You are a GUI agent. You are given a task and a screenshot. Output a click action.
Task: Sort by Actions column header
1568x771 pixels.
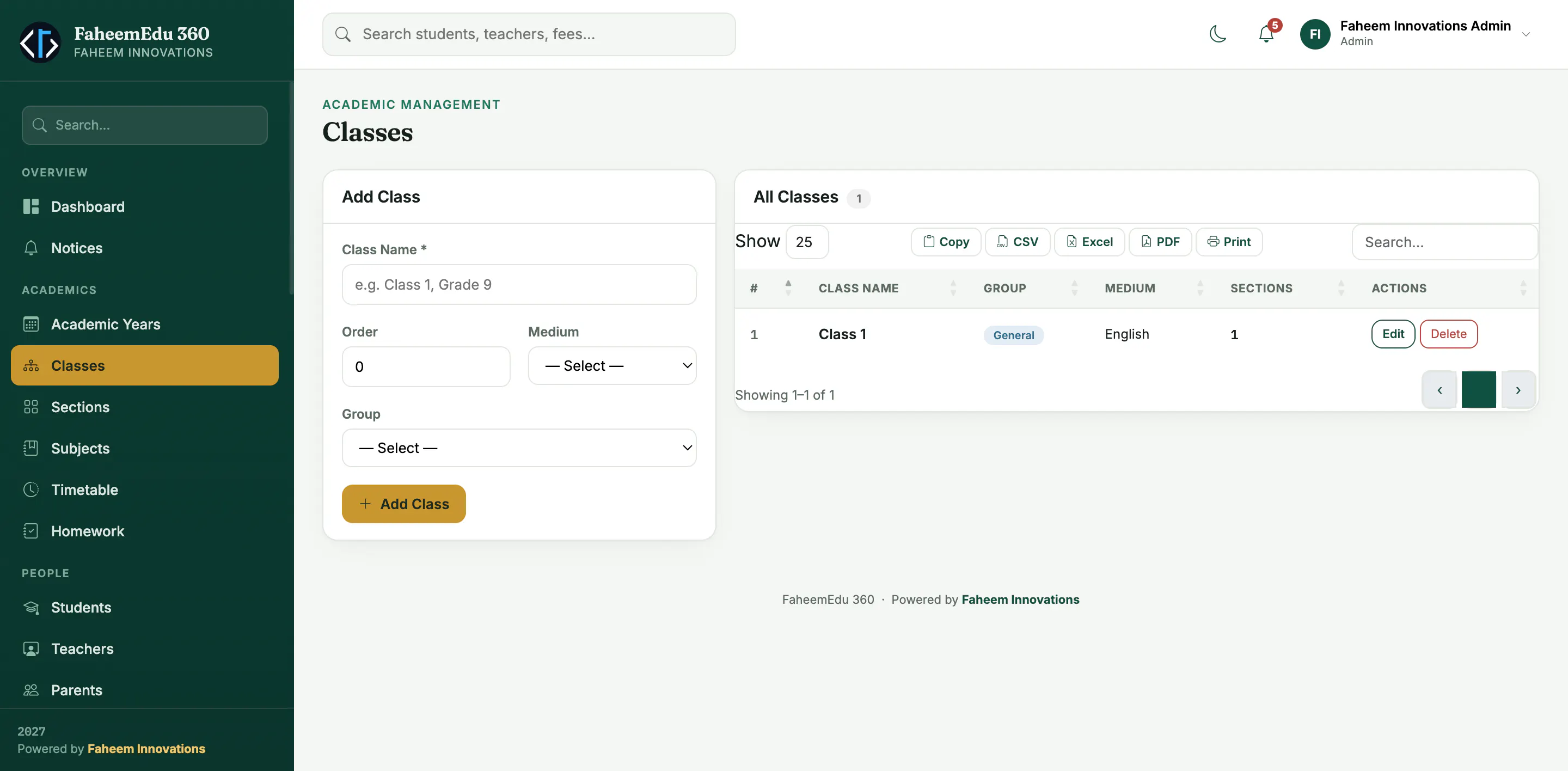point(1448,288)
